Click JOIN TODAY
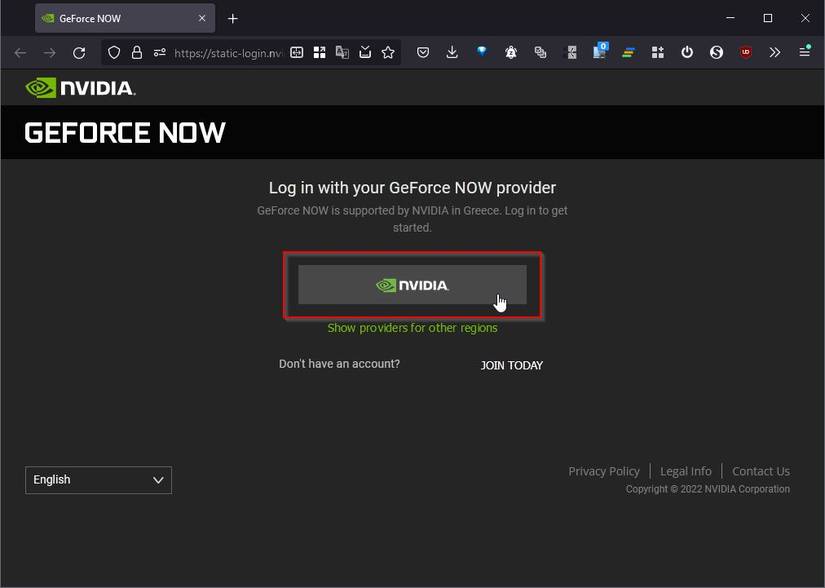The image size is (825, 588). click(511, 365)
